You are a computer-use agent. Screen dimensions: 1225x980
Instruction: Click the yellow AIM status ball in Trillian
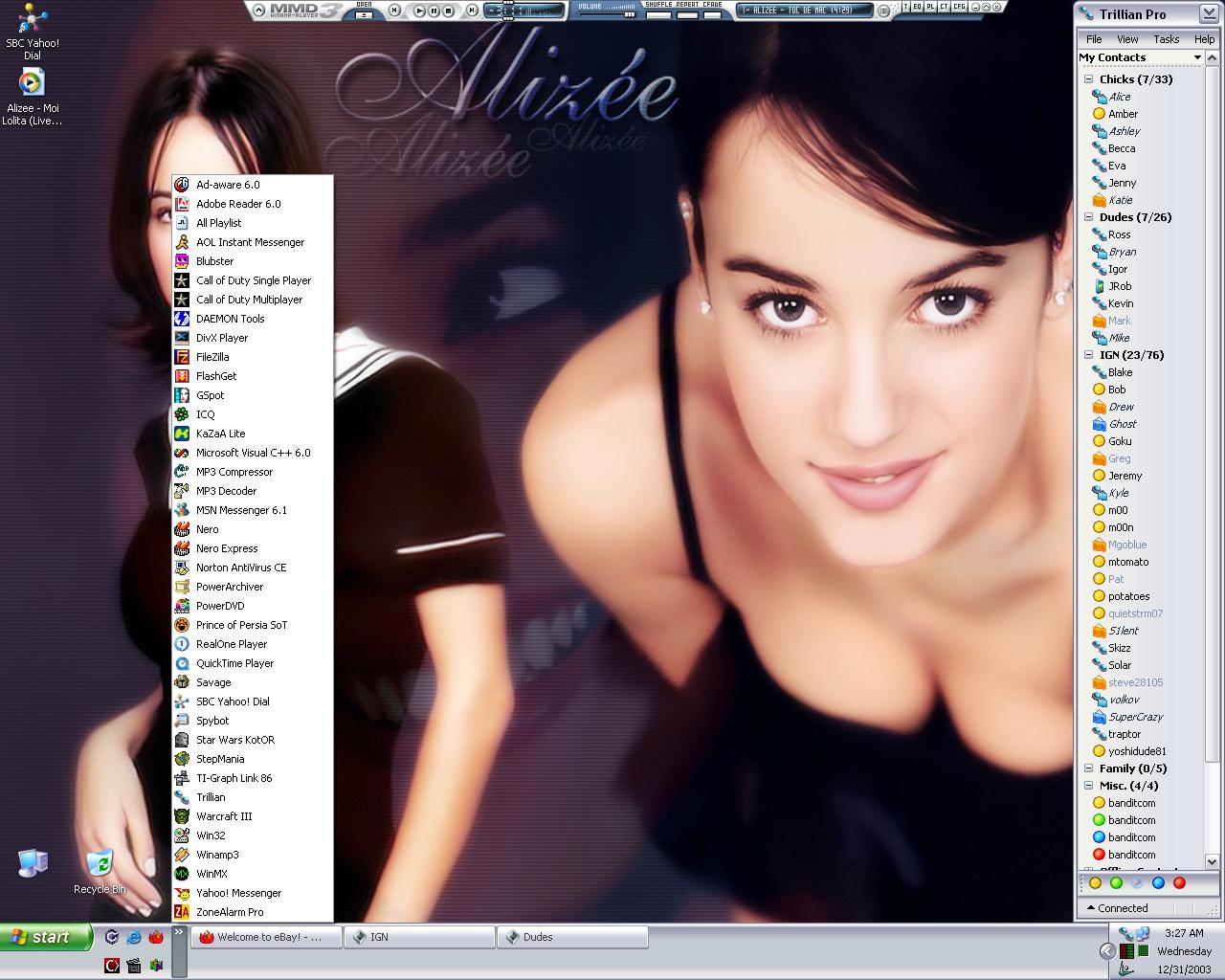[1095, 882]
